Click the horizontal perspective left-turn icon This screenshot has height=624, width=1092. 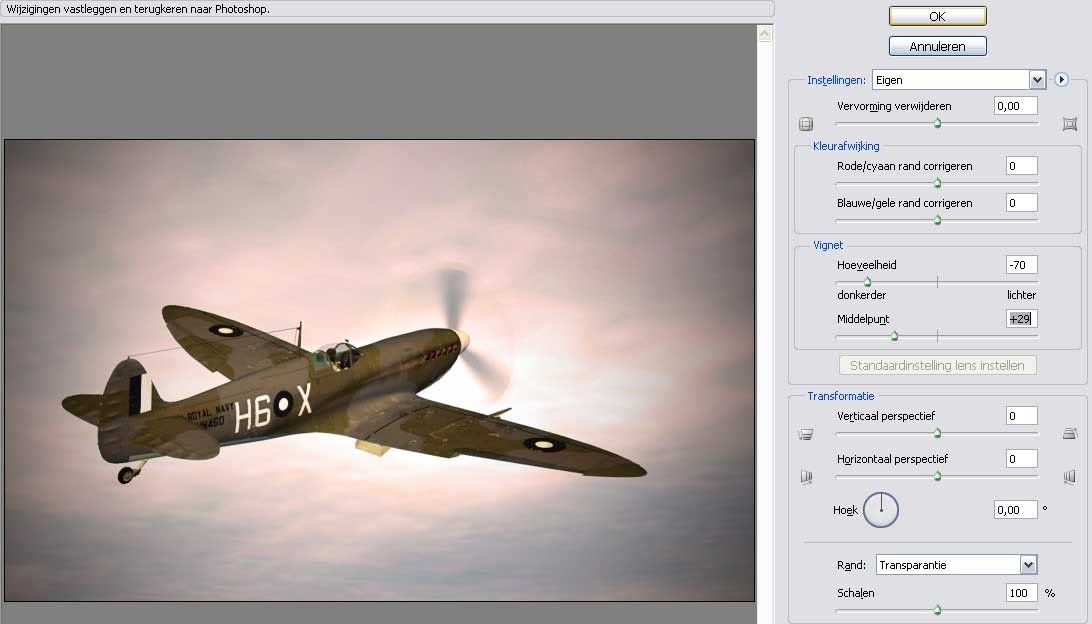(x=806, y=477)
